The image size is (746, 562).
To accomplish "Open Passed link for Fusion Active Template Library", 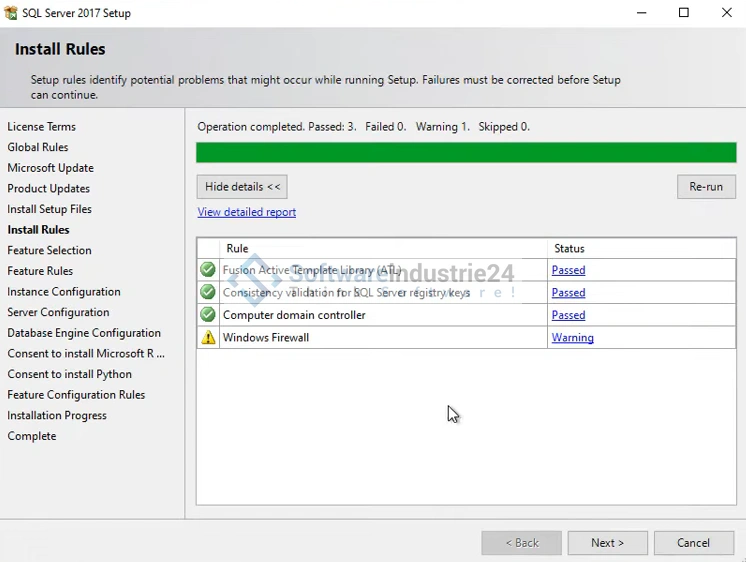I will pos(568,270).
